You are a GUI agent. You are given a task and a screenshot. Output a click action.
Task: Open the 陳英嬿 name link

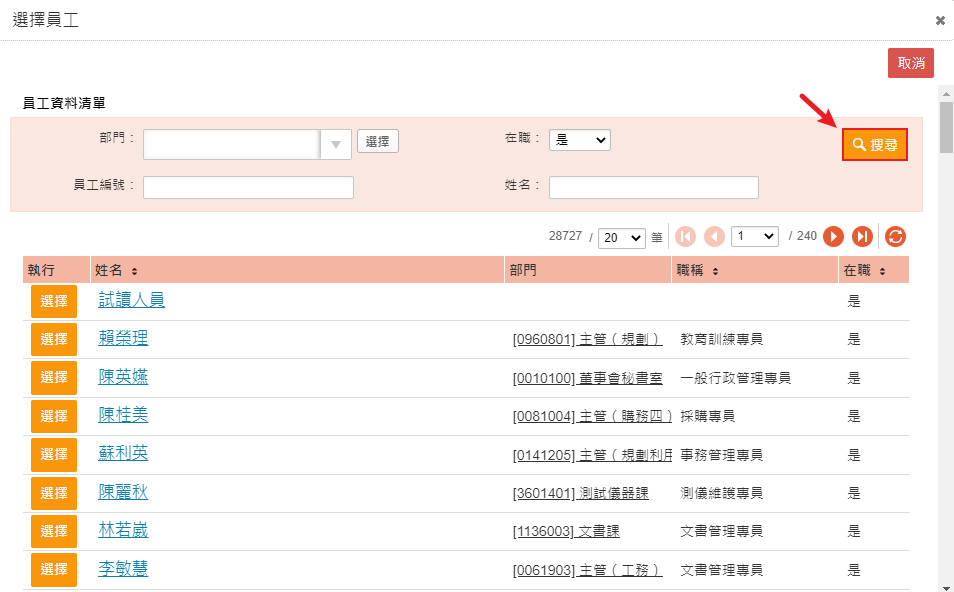123,376
